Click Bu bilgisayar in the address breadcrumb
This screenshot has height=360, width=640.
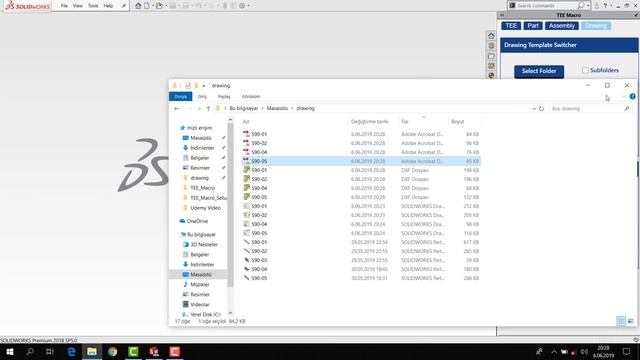click(x=244, y=109)
